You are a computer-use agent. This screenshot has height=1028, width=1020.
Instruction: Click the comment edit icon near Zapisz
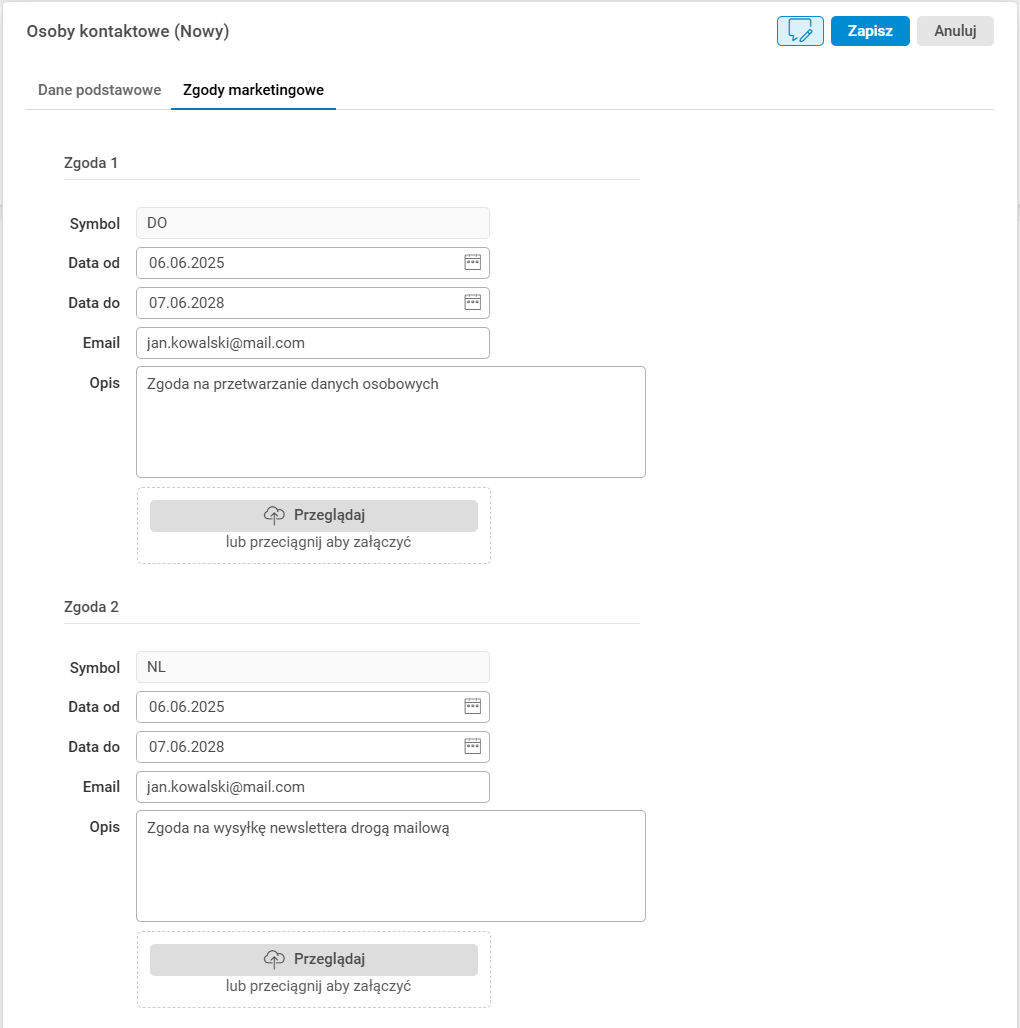click(800, 31)
